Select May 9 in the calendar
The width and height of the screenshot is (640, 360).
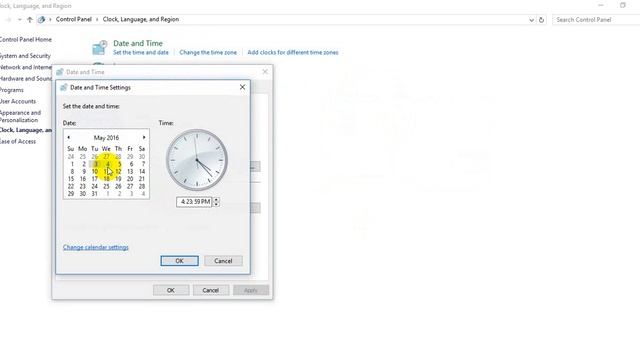84,171
